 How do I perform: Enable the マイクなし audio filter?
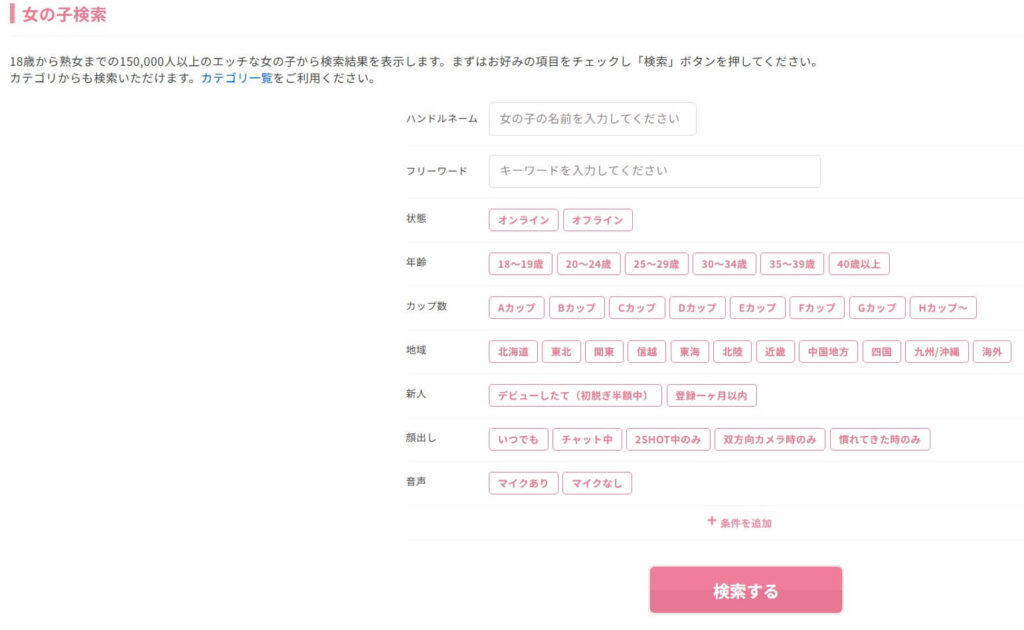pos(596,484)
